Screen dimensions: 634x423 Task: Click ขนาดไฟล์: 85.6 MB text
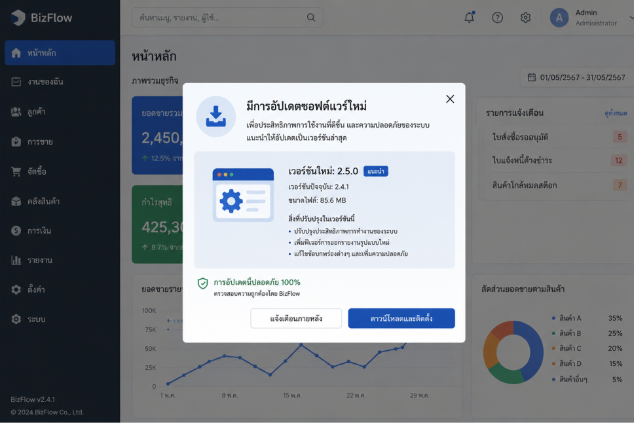click(x=317, y=201)
